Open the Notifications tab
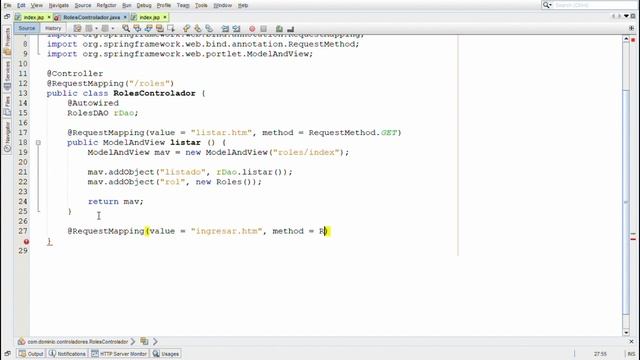The image size is (640, 360). (x=68, y=353)
